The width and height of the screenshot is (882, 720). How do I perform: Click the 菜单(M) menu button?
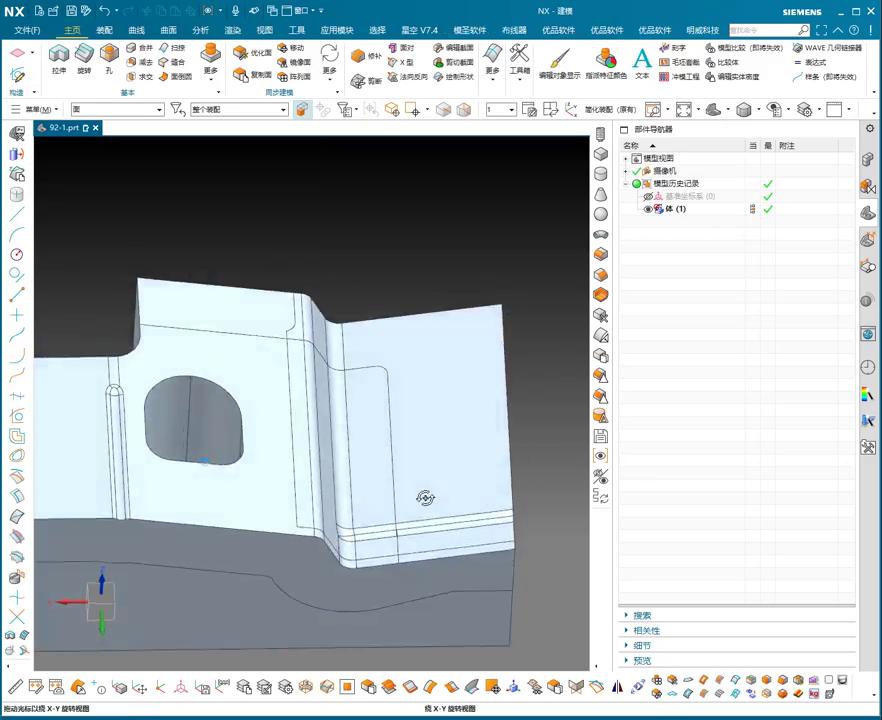[x=38, y=109]
